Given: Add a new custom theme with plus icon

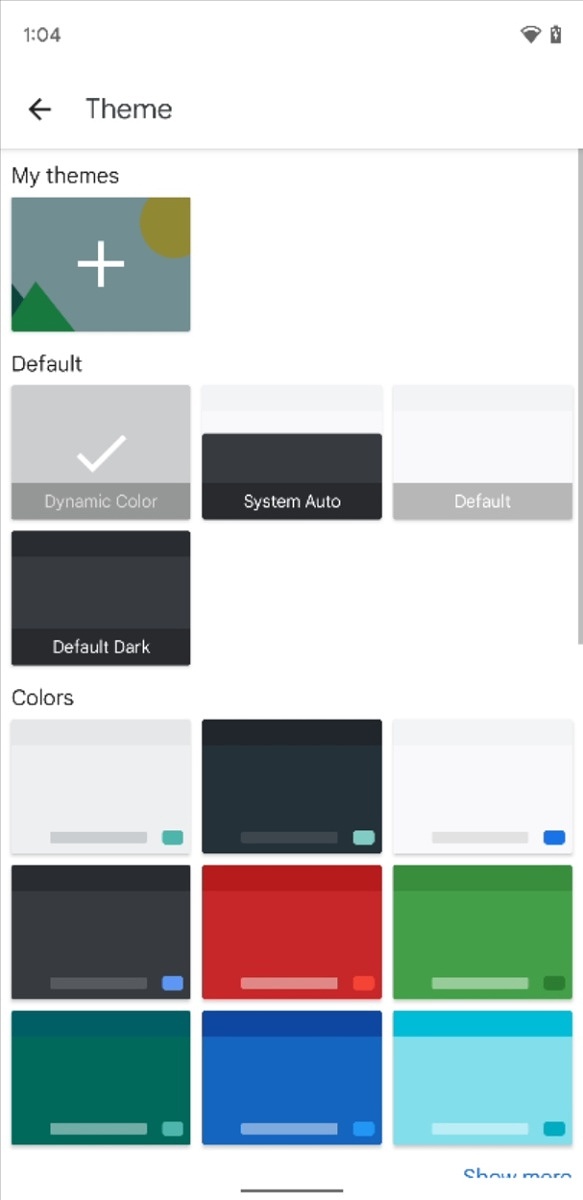Looking at the screenshot, I should point(101,264).
